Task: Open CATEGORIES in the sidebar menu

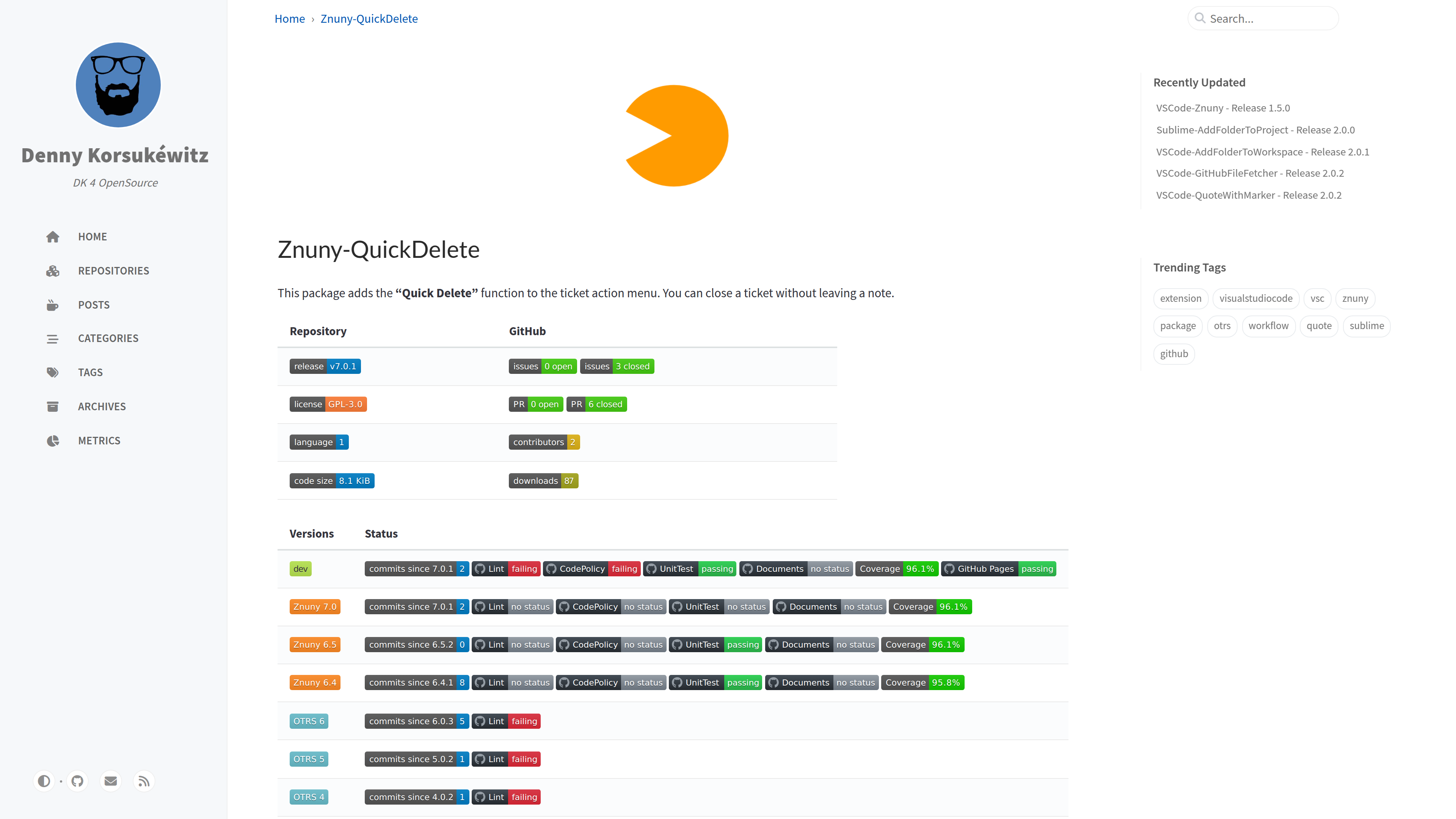Action: point(108,339)
